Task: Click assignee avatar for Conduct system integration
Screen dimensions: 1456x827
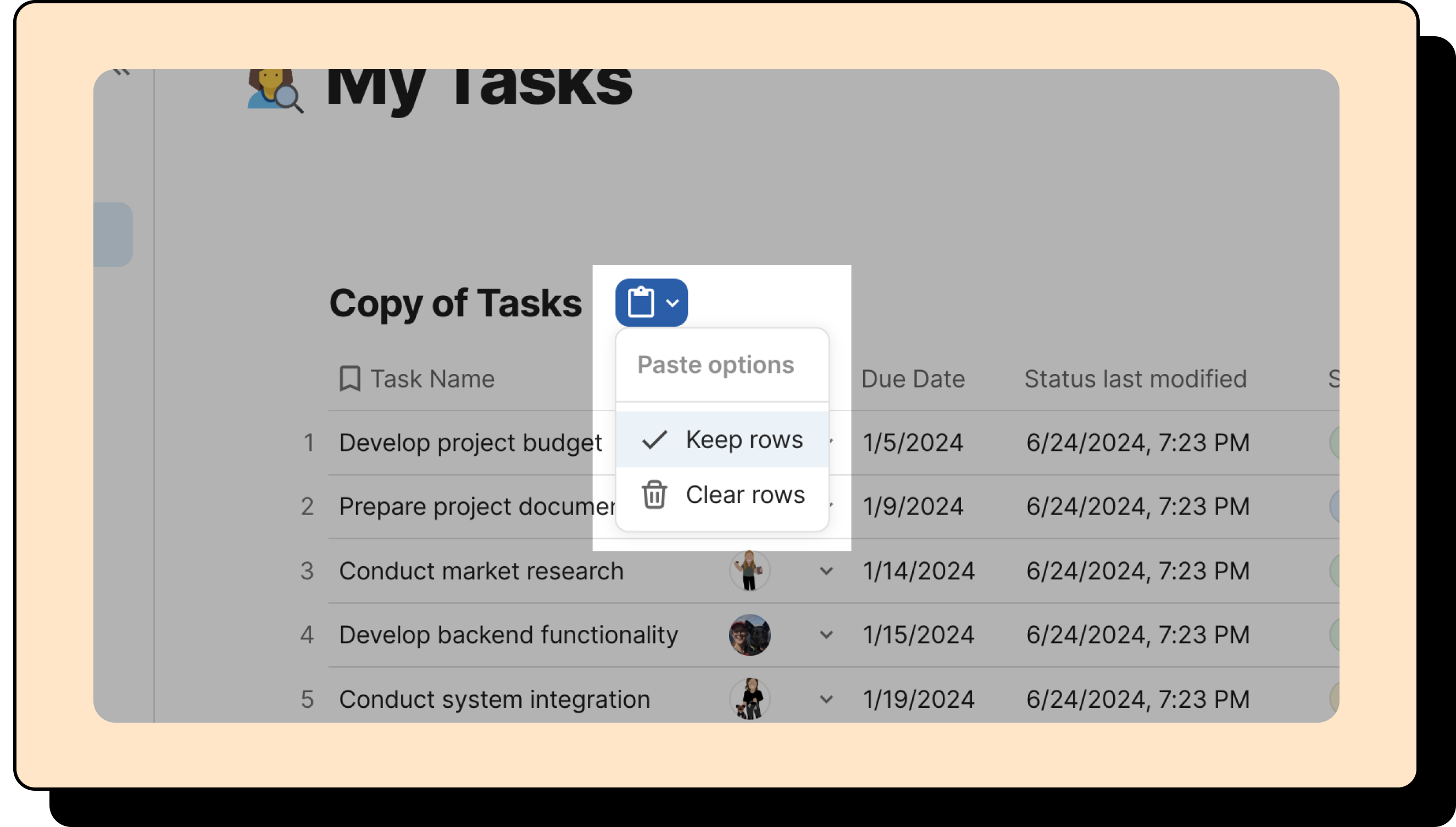Action: (749, 699)
